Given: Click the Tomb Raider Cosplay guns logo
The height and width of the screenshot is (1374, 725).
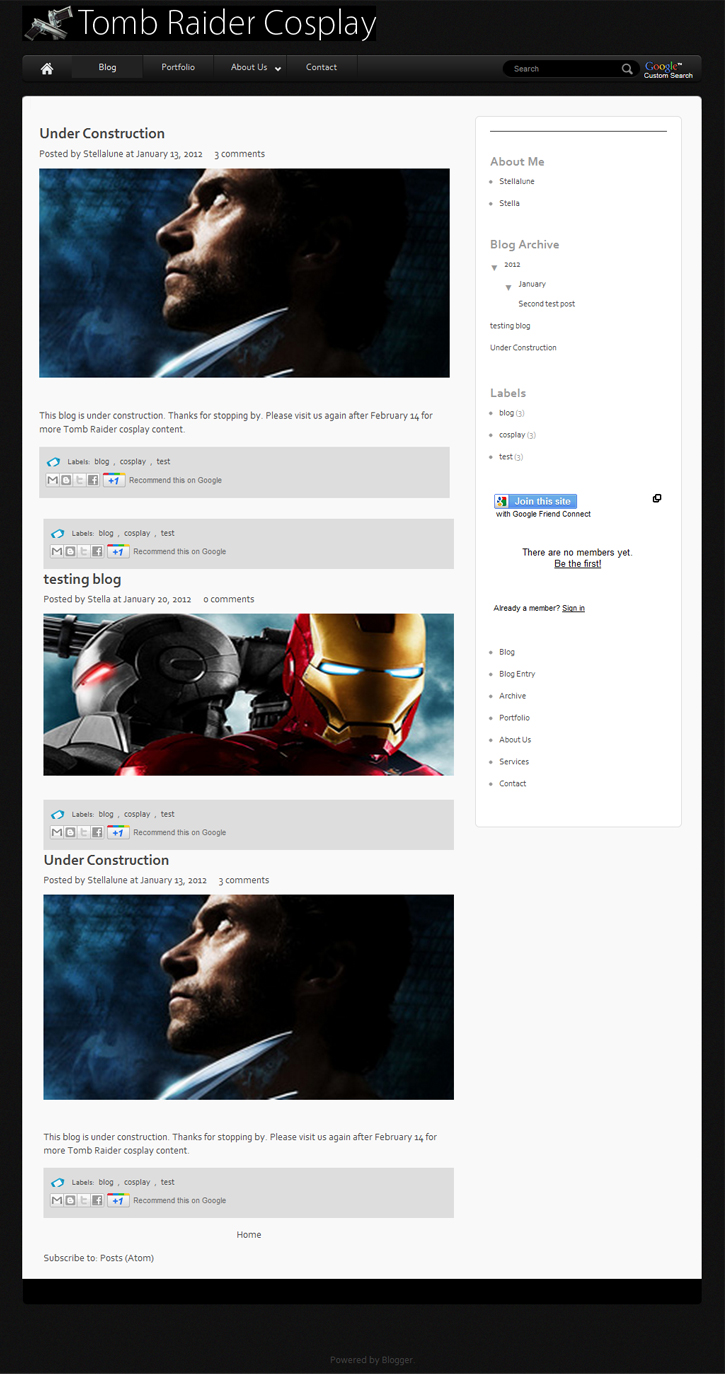Looking at the screenshot, I should point(49,23).
